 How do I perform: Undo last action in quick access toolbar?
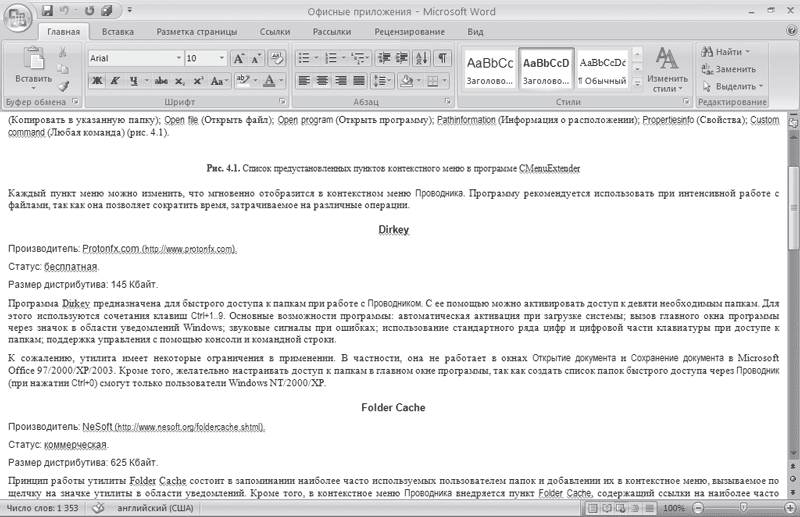[64, 10]
